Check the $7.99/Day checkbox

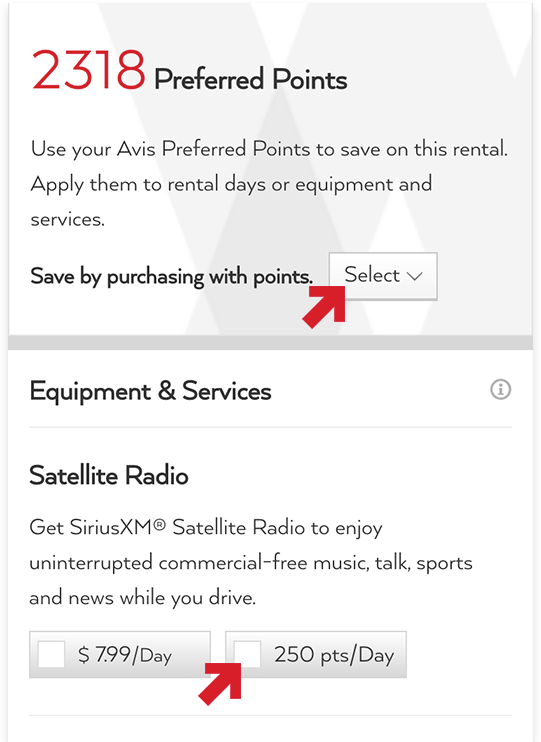click(x=51, y=654)
